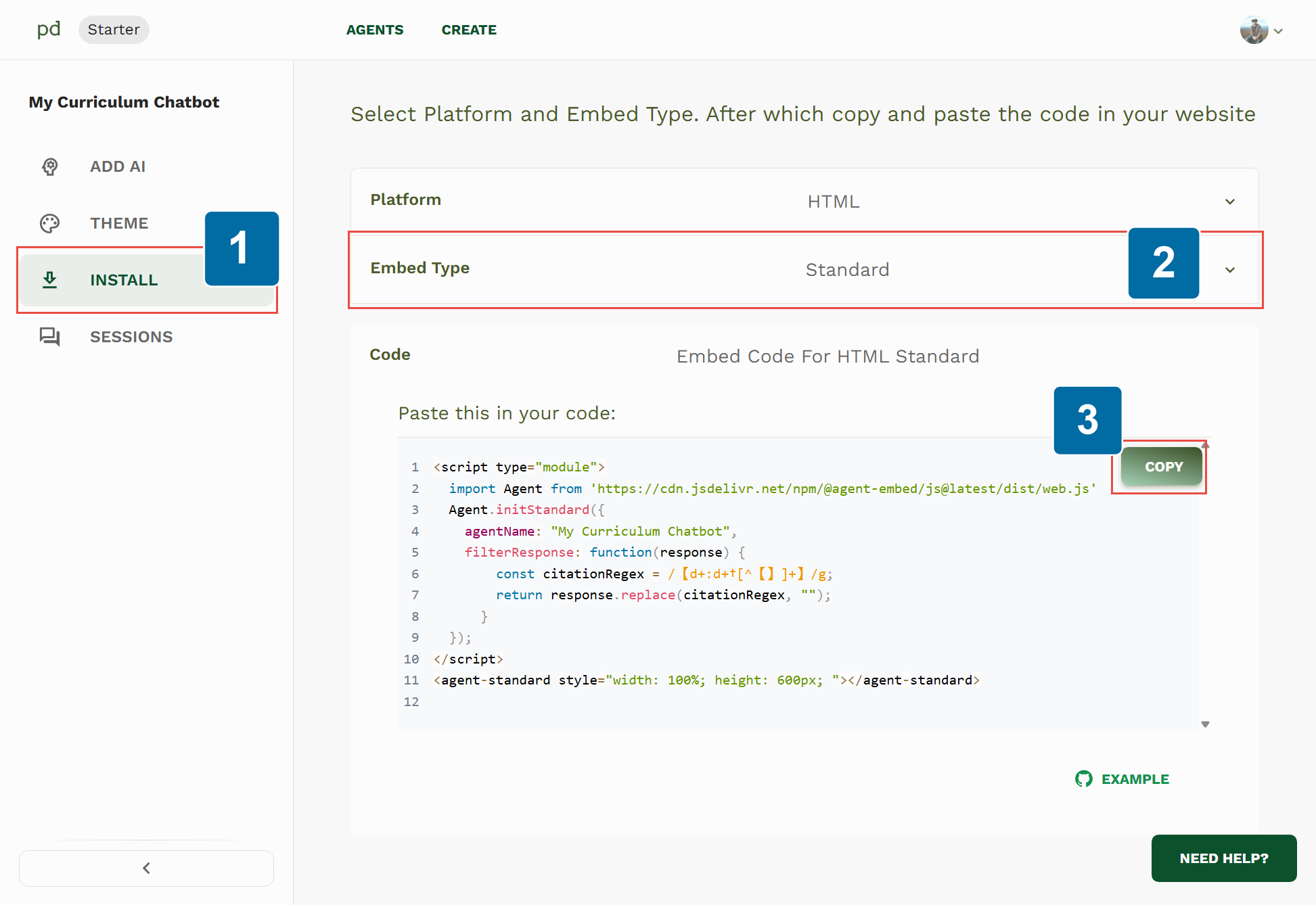
Task: Open the Embed Type dropdown arrow
Action: 1229,270
